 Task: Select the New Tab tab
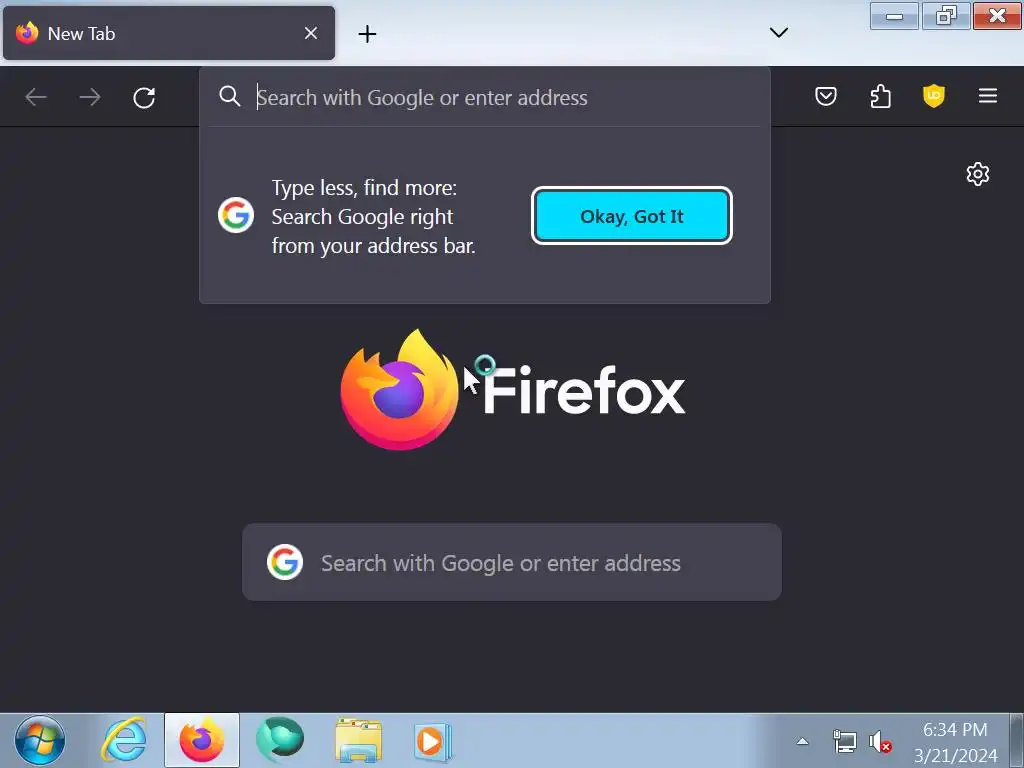(x=168, y=33)
